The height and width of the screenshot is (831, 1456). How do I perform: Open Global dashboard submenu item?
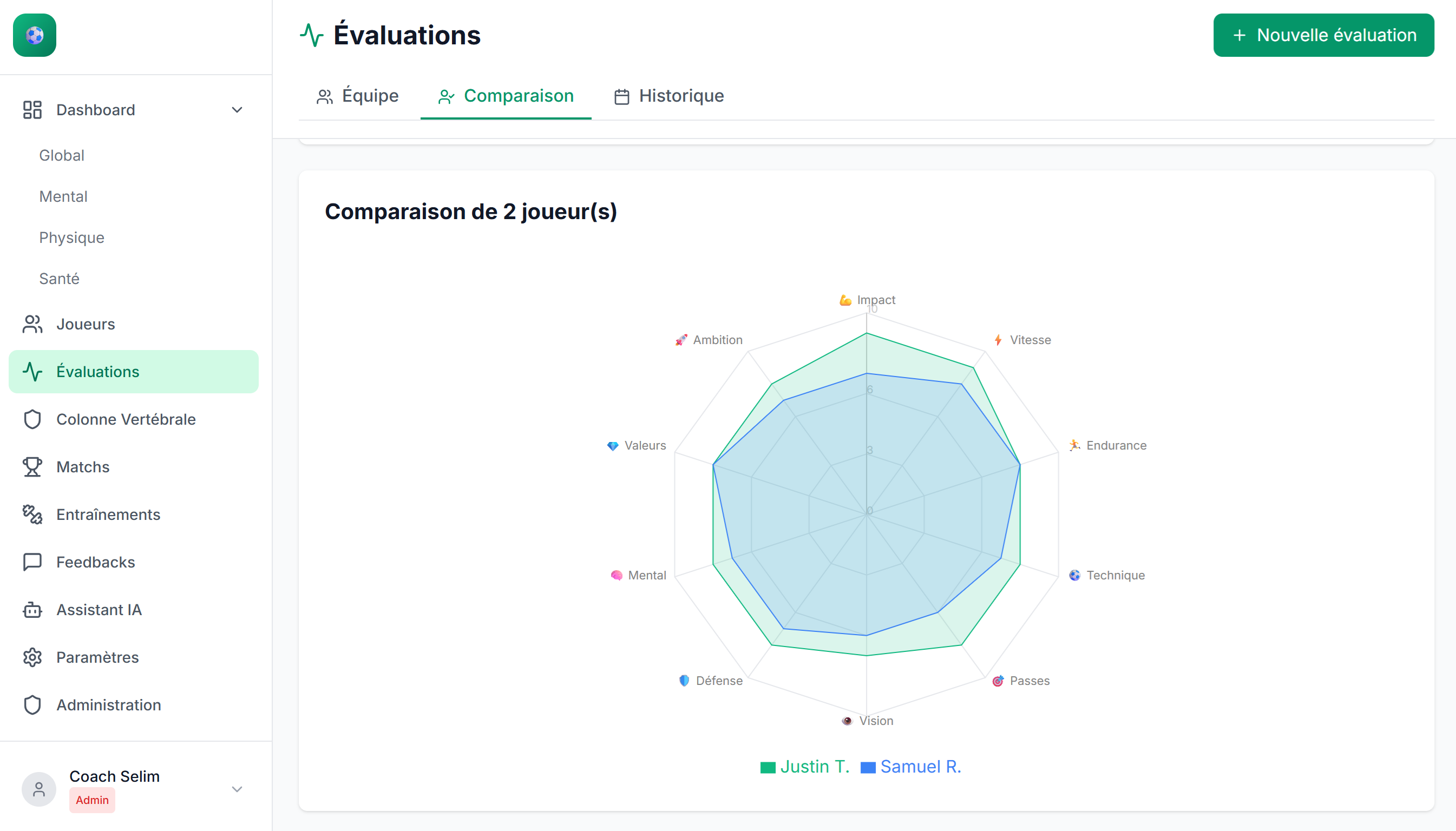coord(62,155)
